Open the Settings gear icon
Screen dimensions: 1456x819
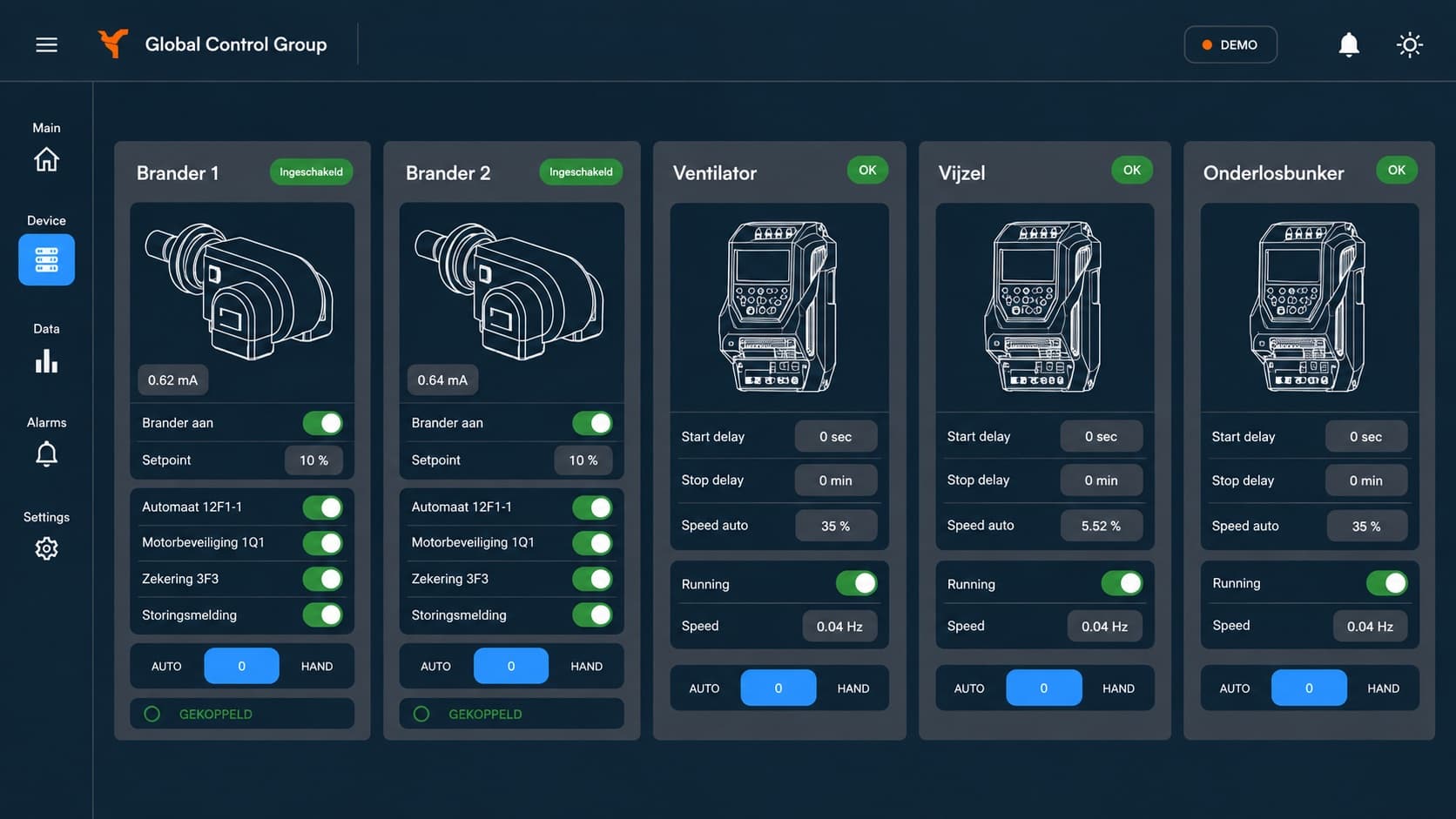[x=46, y=548]
